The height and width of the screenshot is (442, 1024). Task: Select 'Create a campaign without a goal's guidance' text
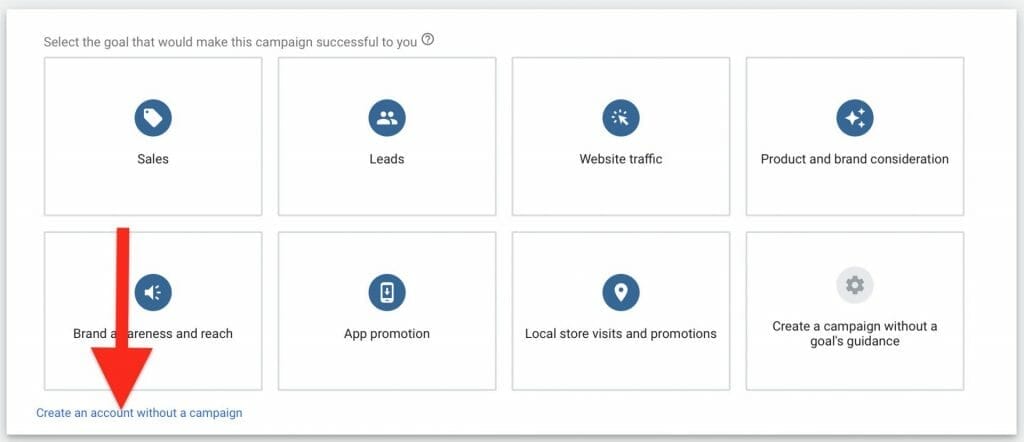[x=854, y=334]
